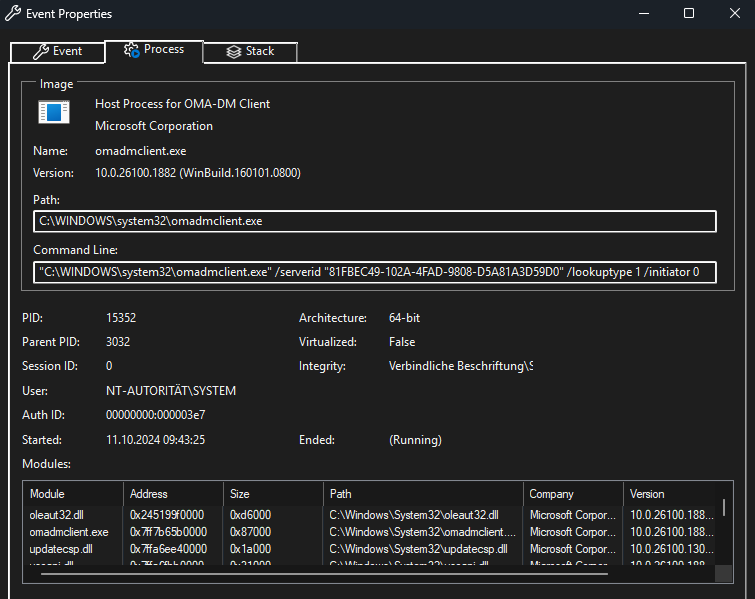Sort modules by Module column header
Image resolution: width=755 pixels, height=599 pixels.
73,494
